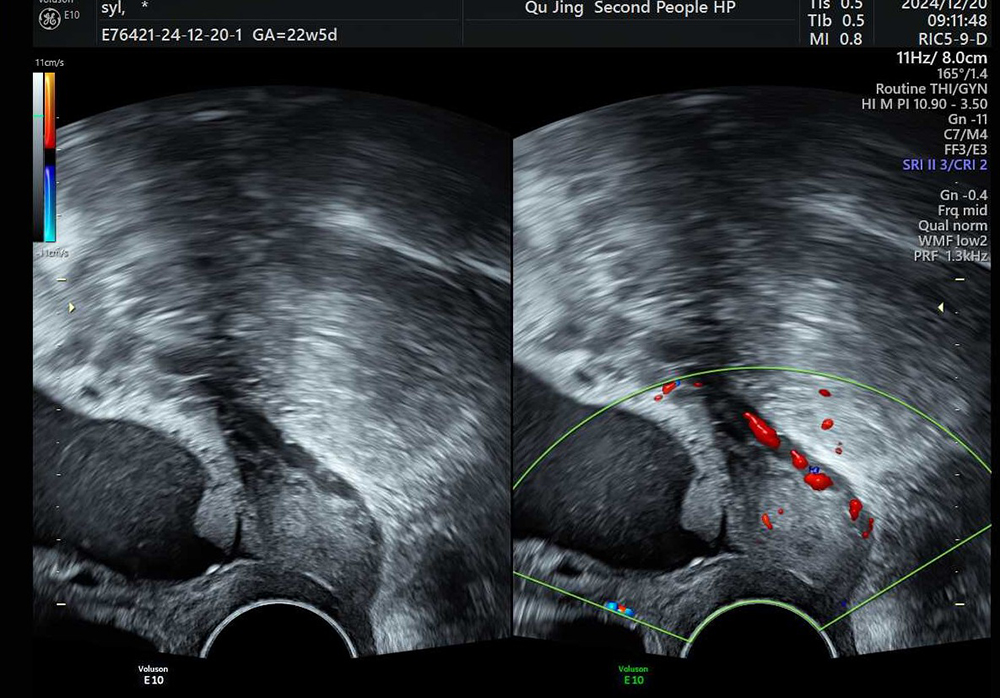Click the gestational age GA=22w5d
The height and width of the screenshot is (698, 1000).
[x=295, y=34]
